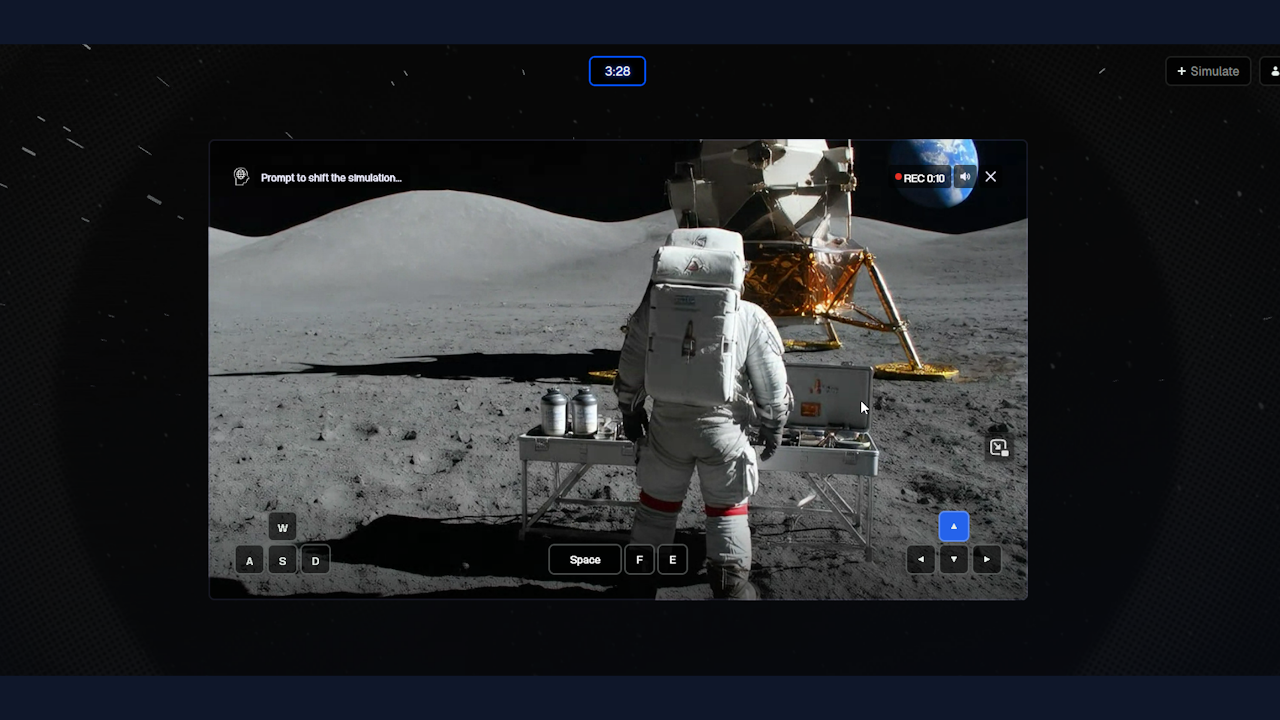Screen dimensions: 1280x720
Task: Click the A left movement key
Action: 250,560
